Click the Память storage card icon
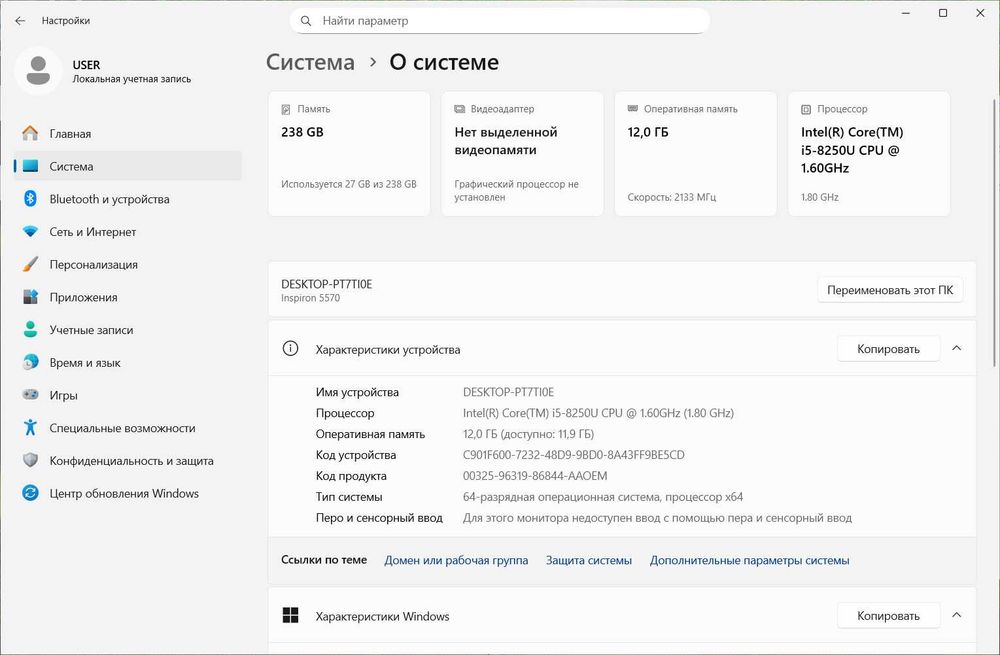Image resolution: width=1000 pixels, height=655 pixels. 286,109
